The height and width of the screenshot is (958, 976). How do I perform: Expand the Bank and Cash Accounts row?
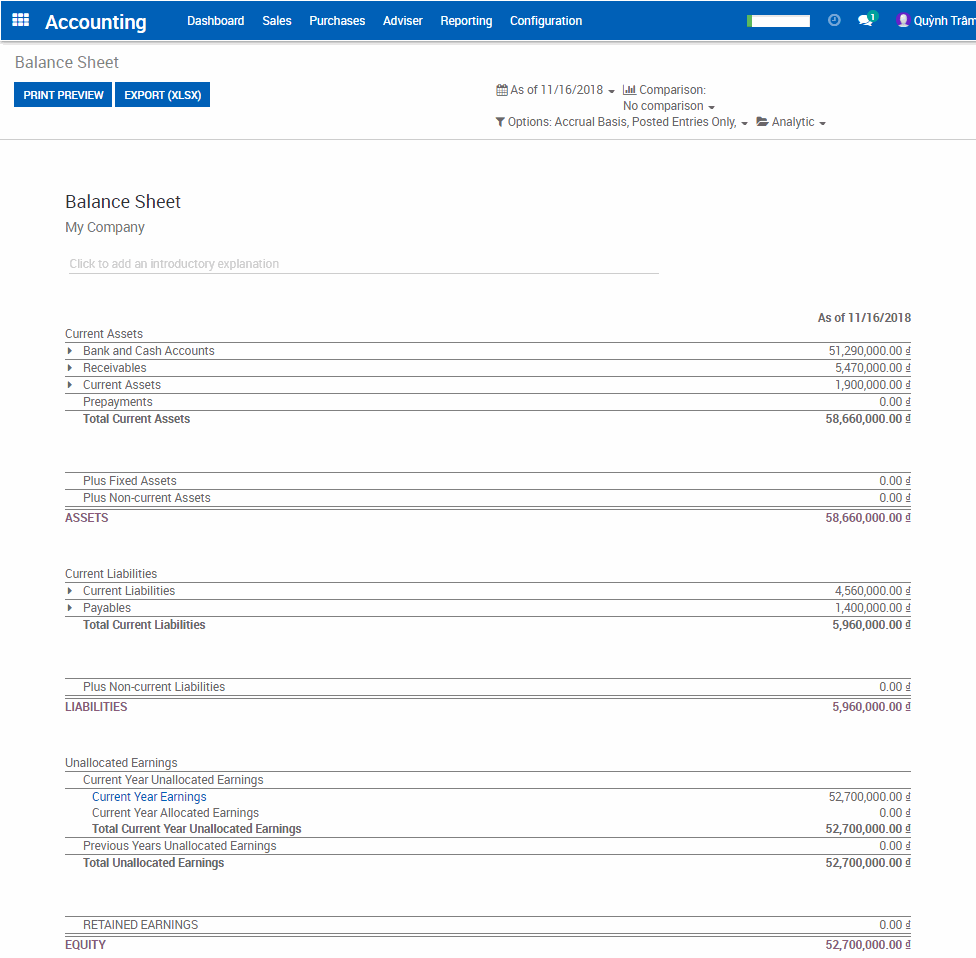pos(70,351)
